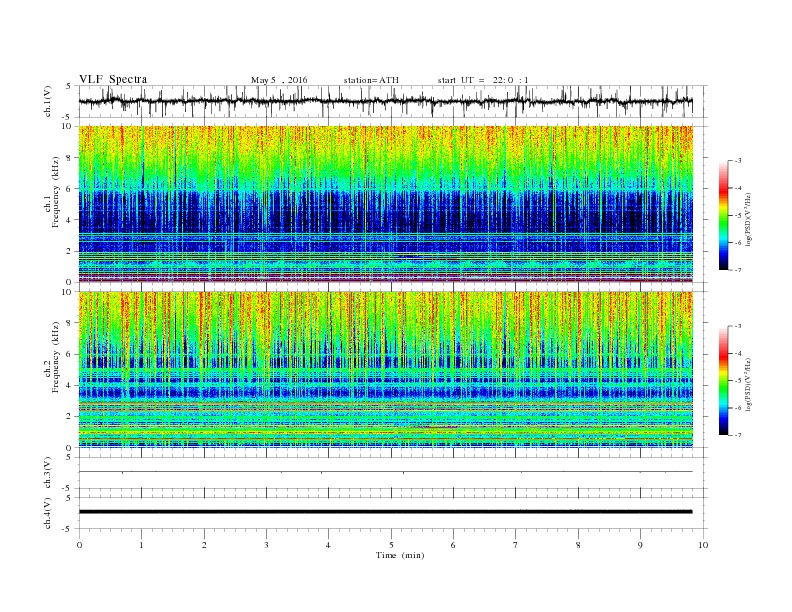Click the "8" tick on the time axis
The width and height of the screenshot is (792, 612).
tap(578, 545)
